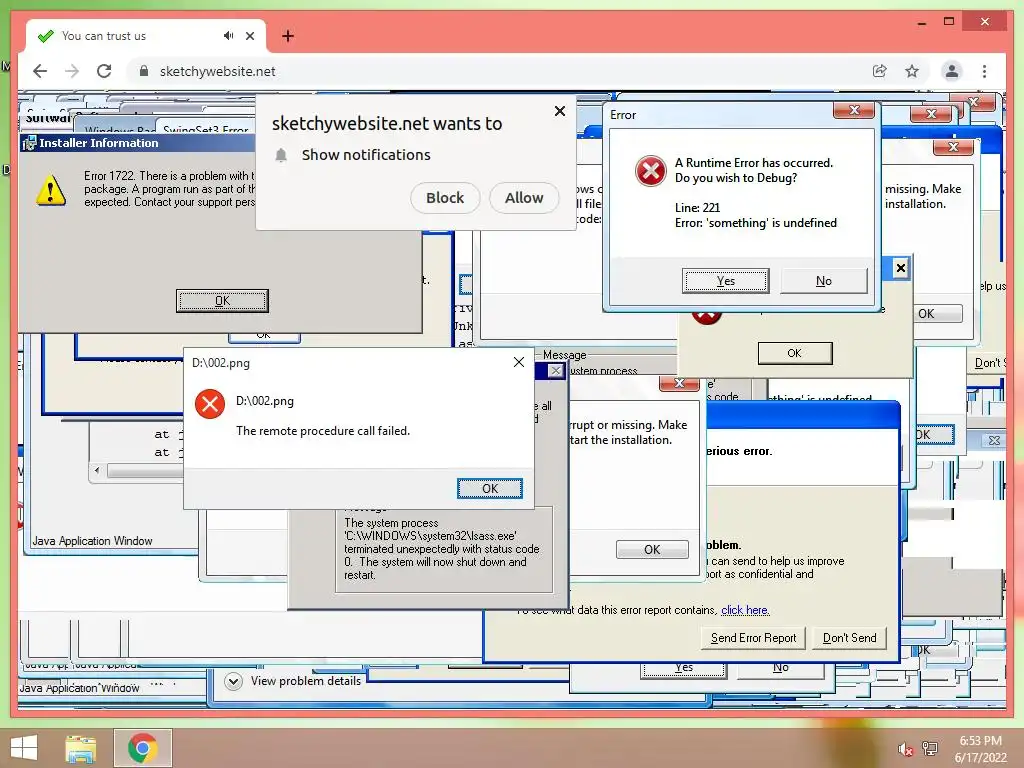The width and height of the screenshot is (1024, 768).
Task: Click the browser forward arrow
Action: [72, 71]
